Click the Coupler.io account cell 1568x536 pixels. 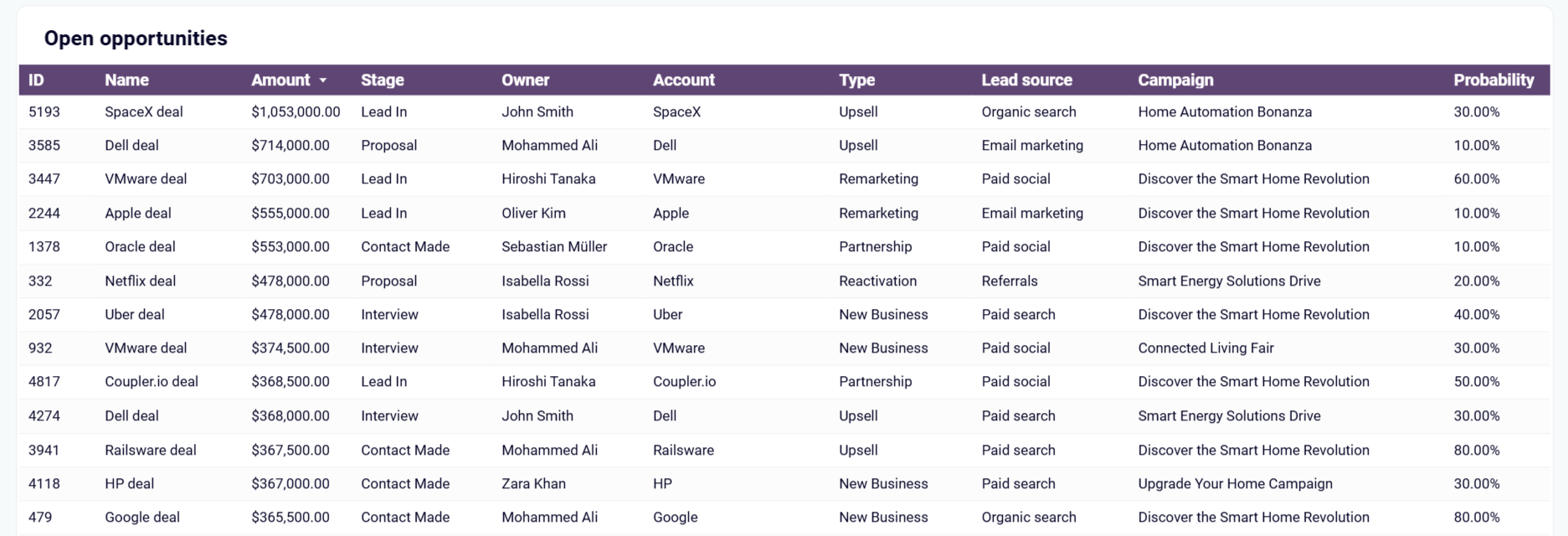pyautogui.click(x=684, y=382)
